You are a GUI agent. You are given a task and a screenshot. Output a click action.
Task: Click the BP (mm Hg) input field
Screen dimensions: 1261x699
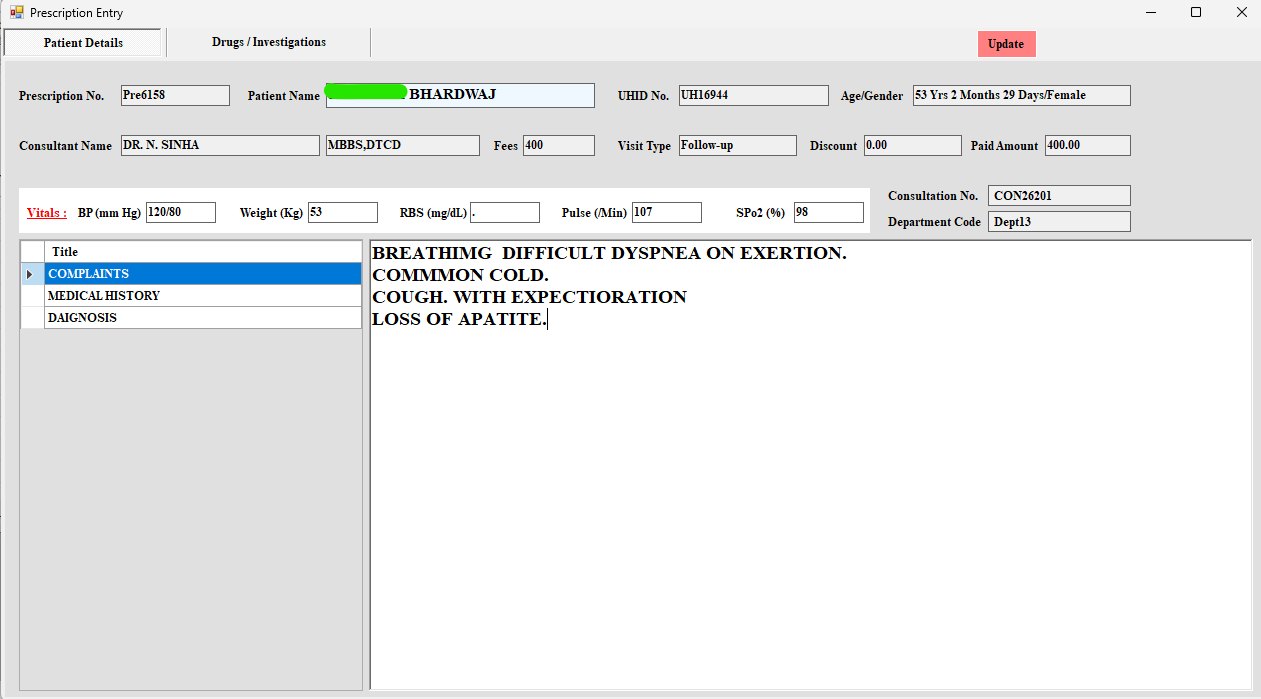[180, 212]
